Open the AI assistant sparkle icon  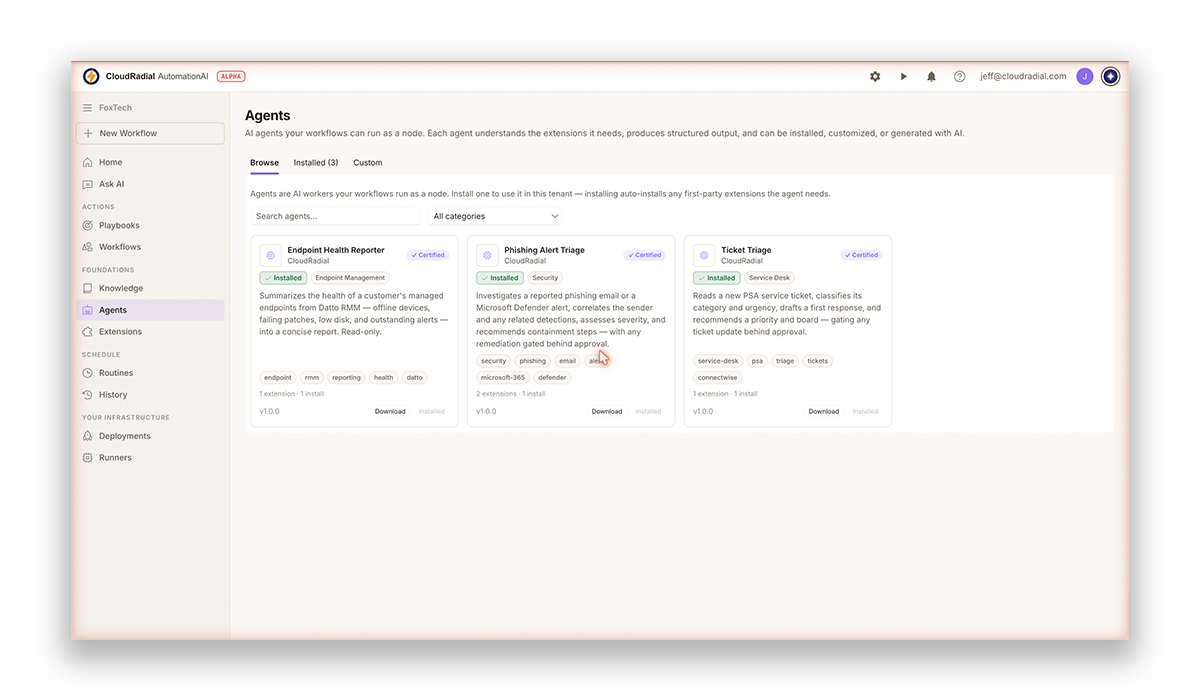coord(1110,76)
